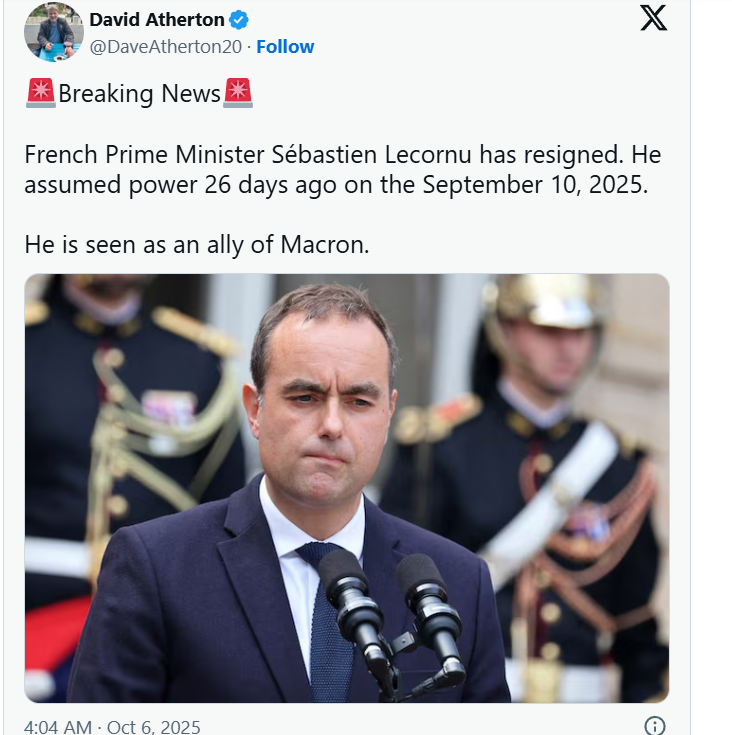
Task: Open the tweet's attached photo
Action: pos(346,488)
